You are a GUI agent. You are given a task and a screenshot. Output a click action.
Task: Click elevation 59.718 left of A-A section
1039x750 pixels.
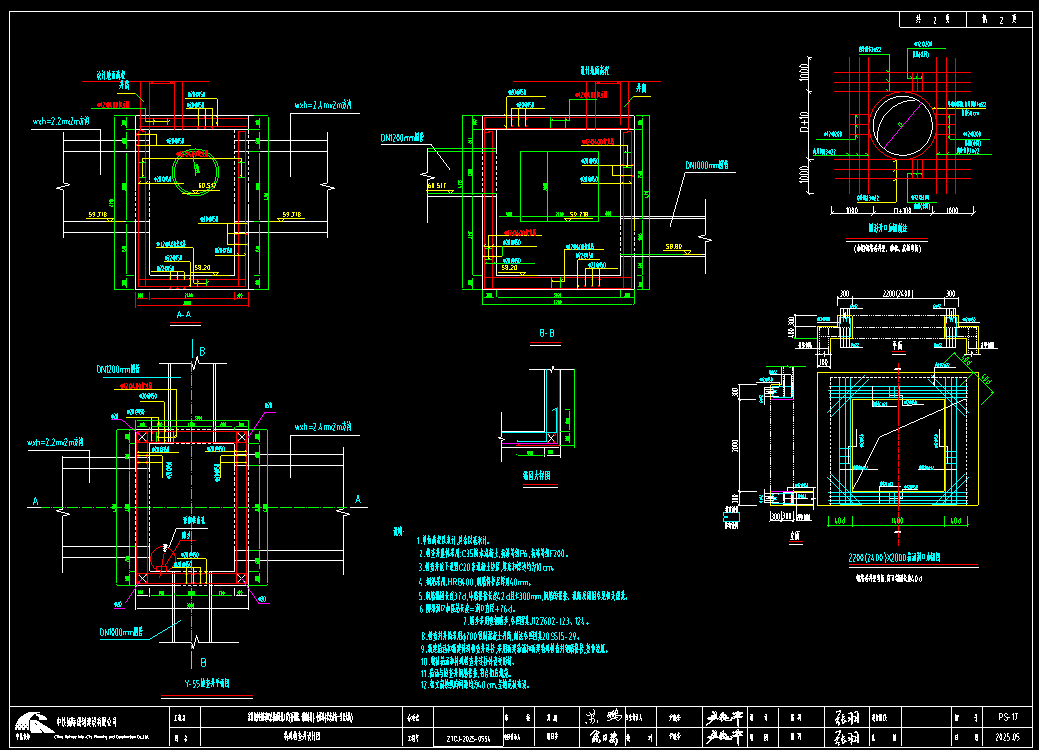97,215
